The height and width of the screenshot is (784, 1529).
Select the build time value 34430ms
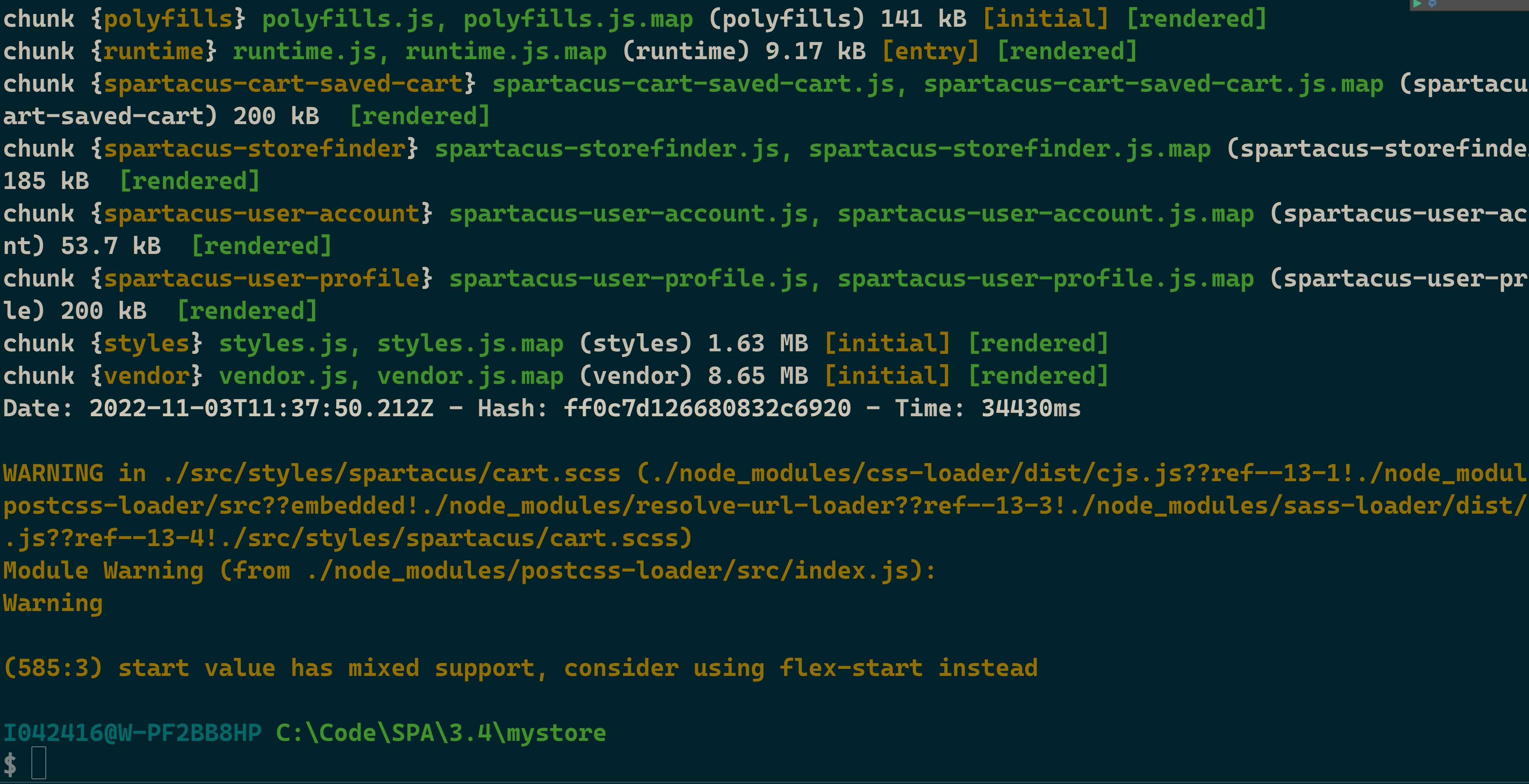pos(1031,408)
